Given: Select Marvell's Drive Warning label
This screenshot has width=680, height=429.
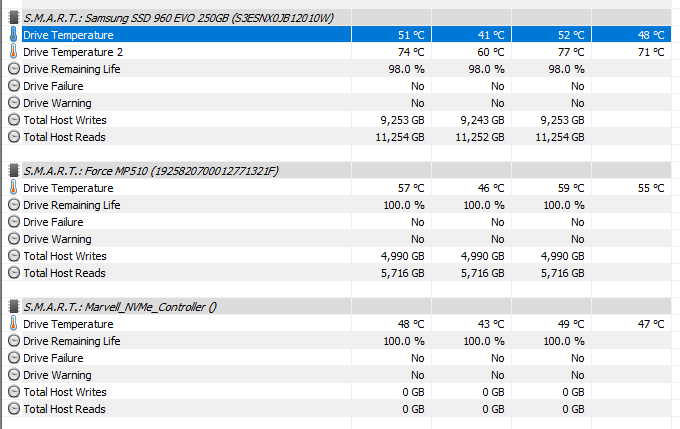Looking at the screenshot, I should tap(57, 375).
